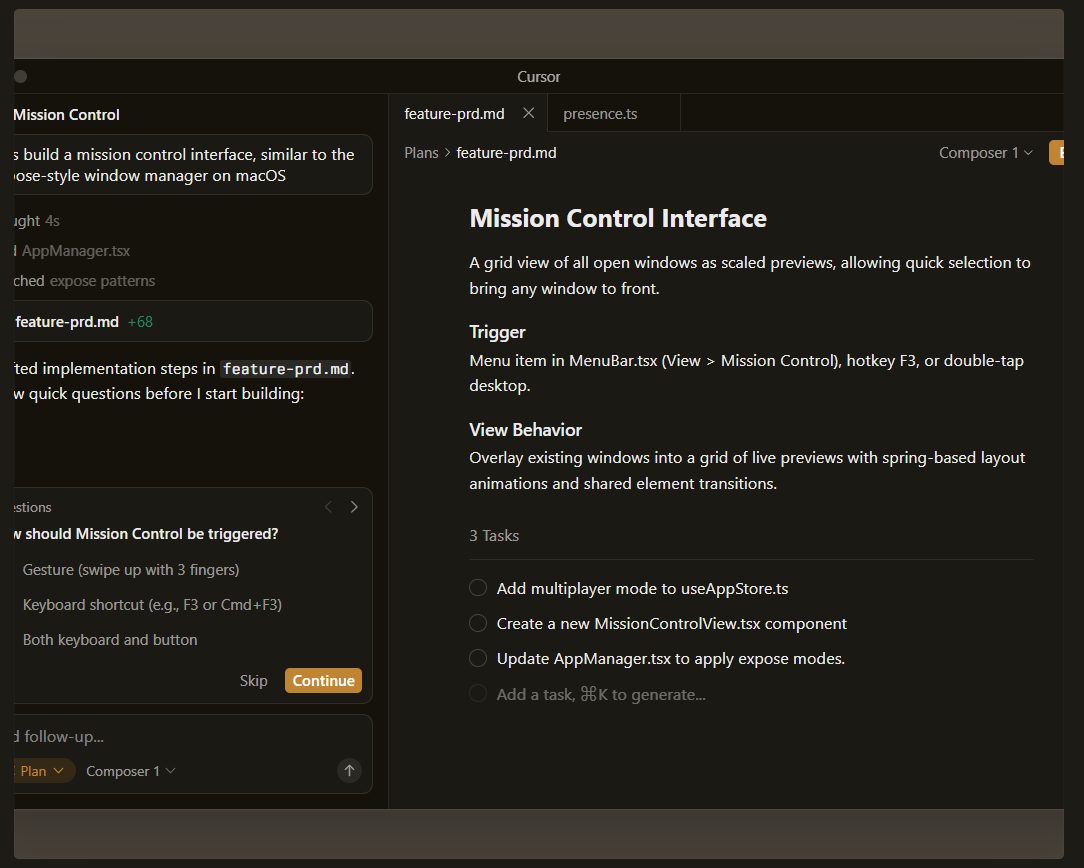This screenshot has height=868, width=1084.
Task: Check the task Create a new MissionControlView.tsx component
Action: tap(477, 623)
